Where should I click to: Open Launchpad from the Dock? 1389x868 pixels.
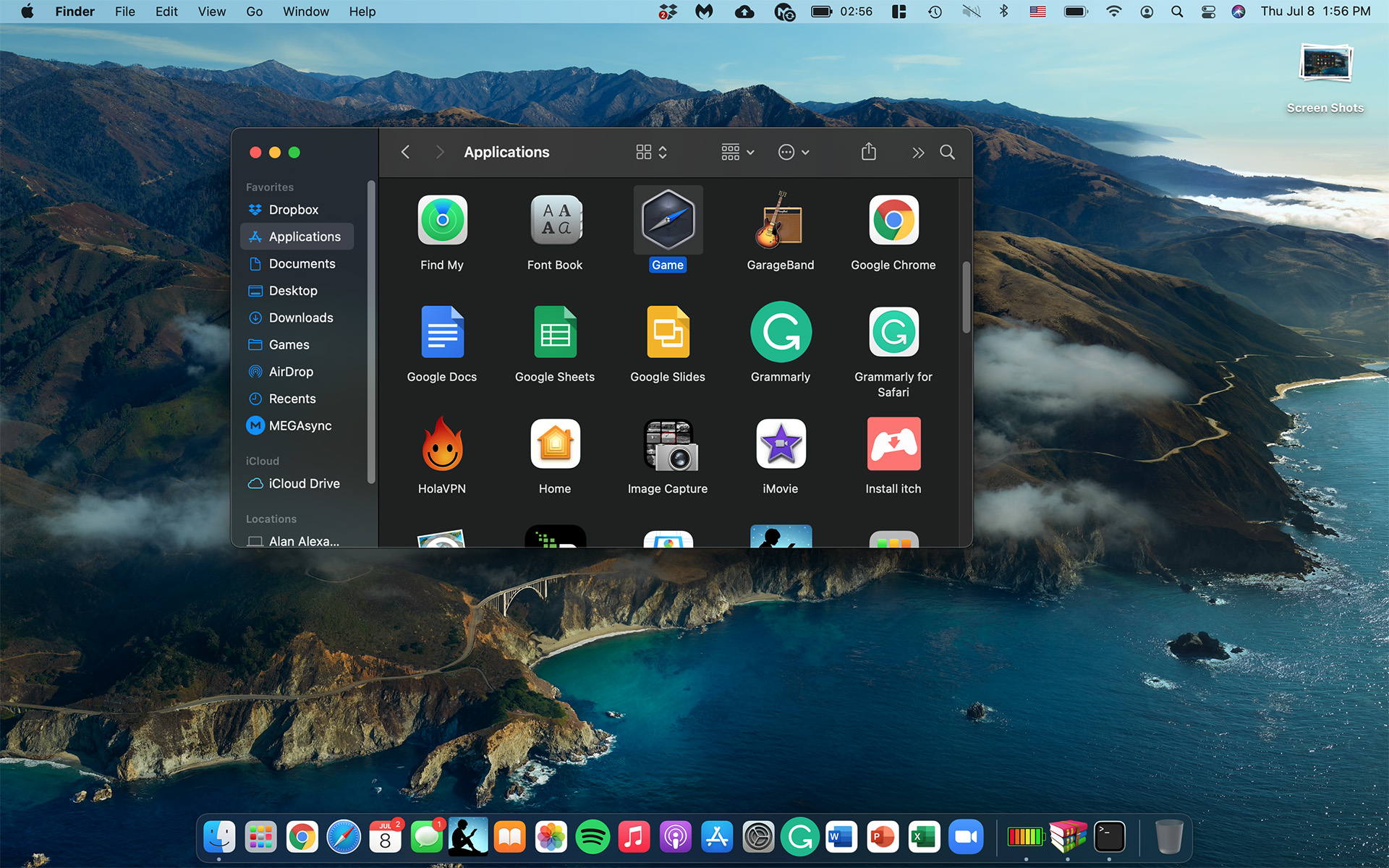260,837
